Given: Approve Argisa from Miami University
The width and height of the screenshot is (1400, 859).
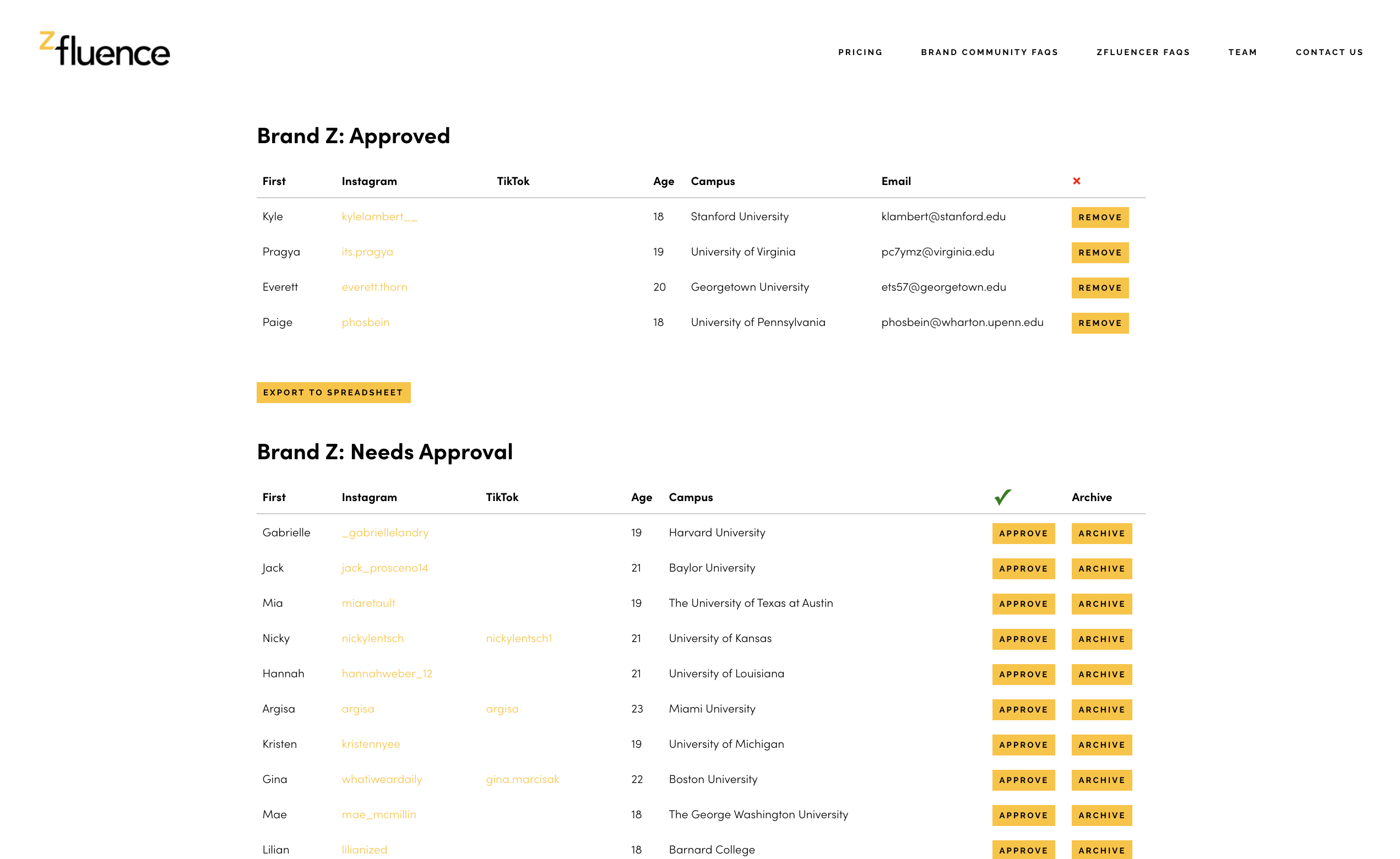Looking at the screenshot, I should (1023, 710).
